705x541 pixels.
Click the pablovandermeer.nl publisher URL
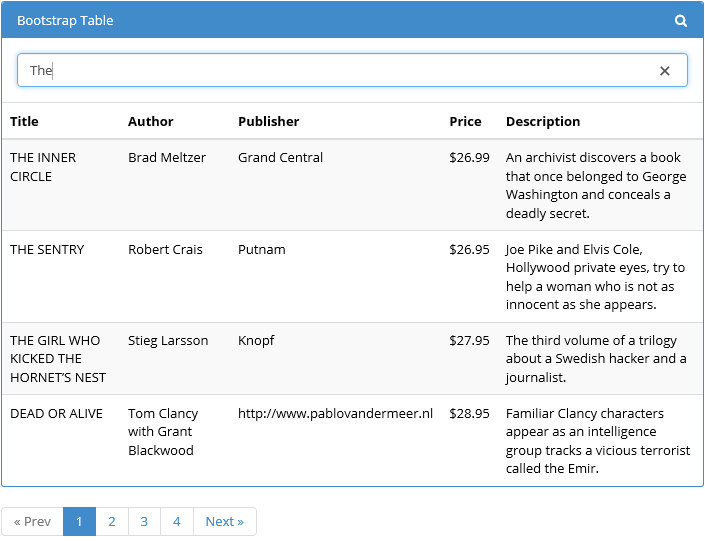[335, 413]
